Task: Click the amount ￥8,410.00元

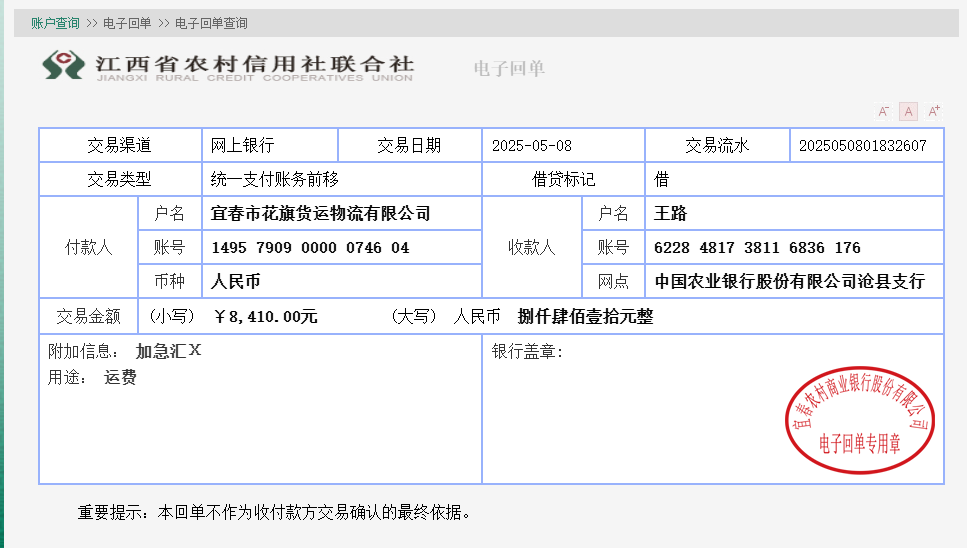Action: tap(265, 317)
